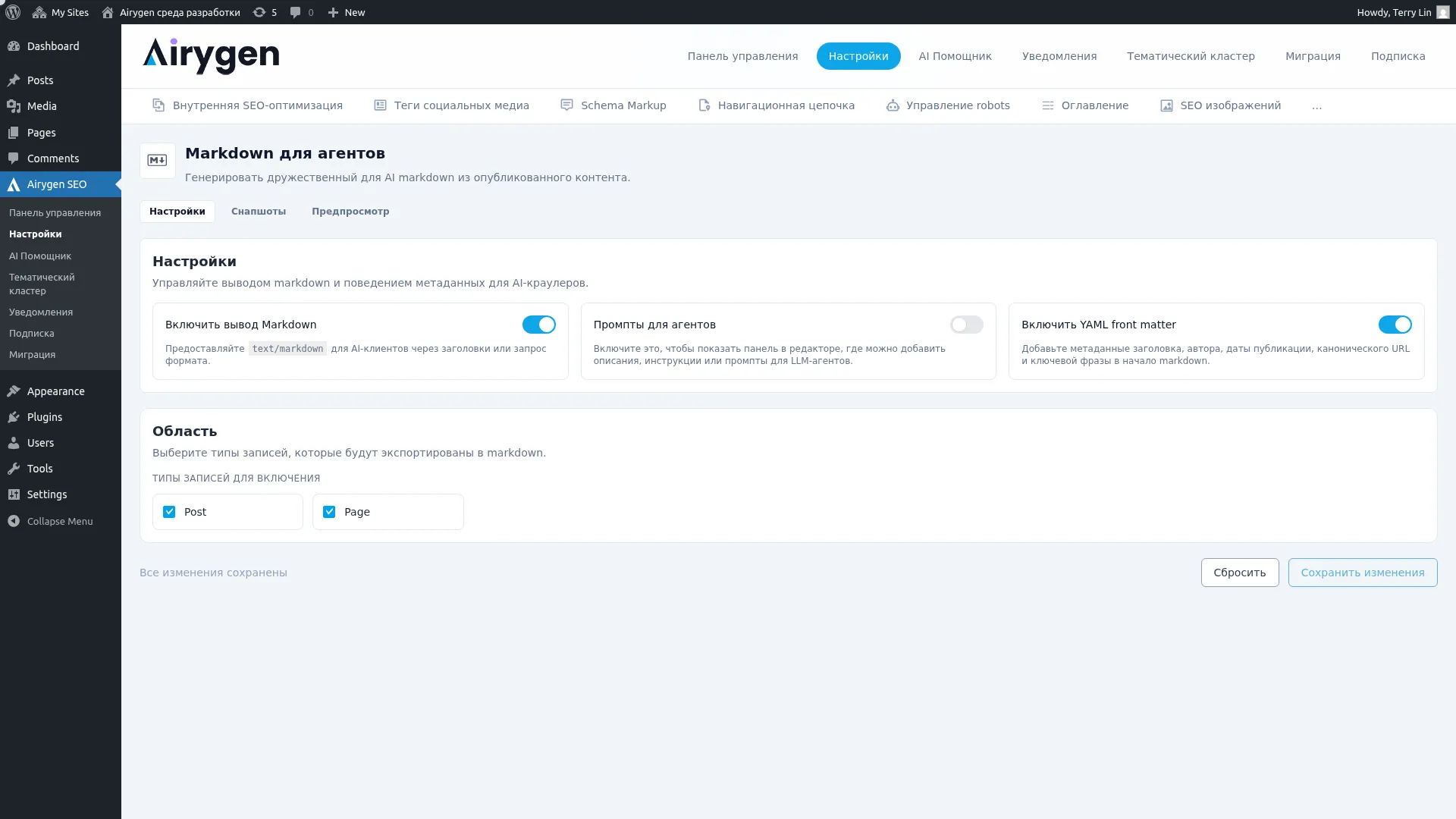This screenshot has width=1456, height=819.
Task: Open sidebar submenu AI Помощник
Action: pyautogui.click(x=40, y=256)
